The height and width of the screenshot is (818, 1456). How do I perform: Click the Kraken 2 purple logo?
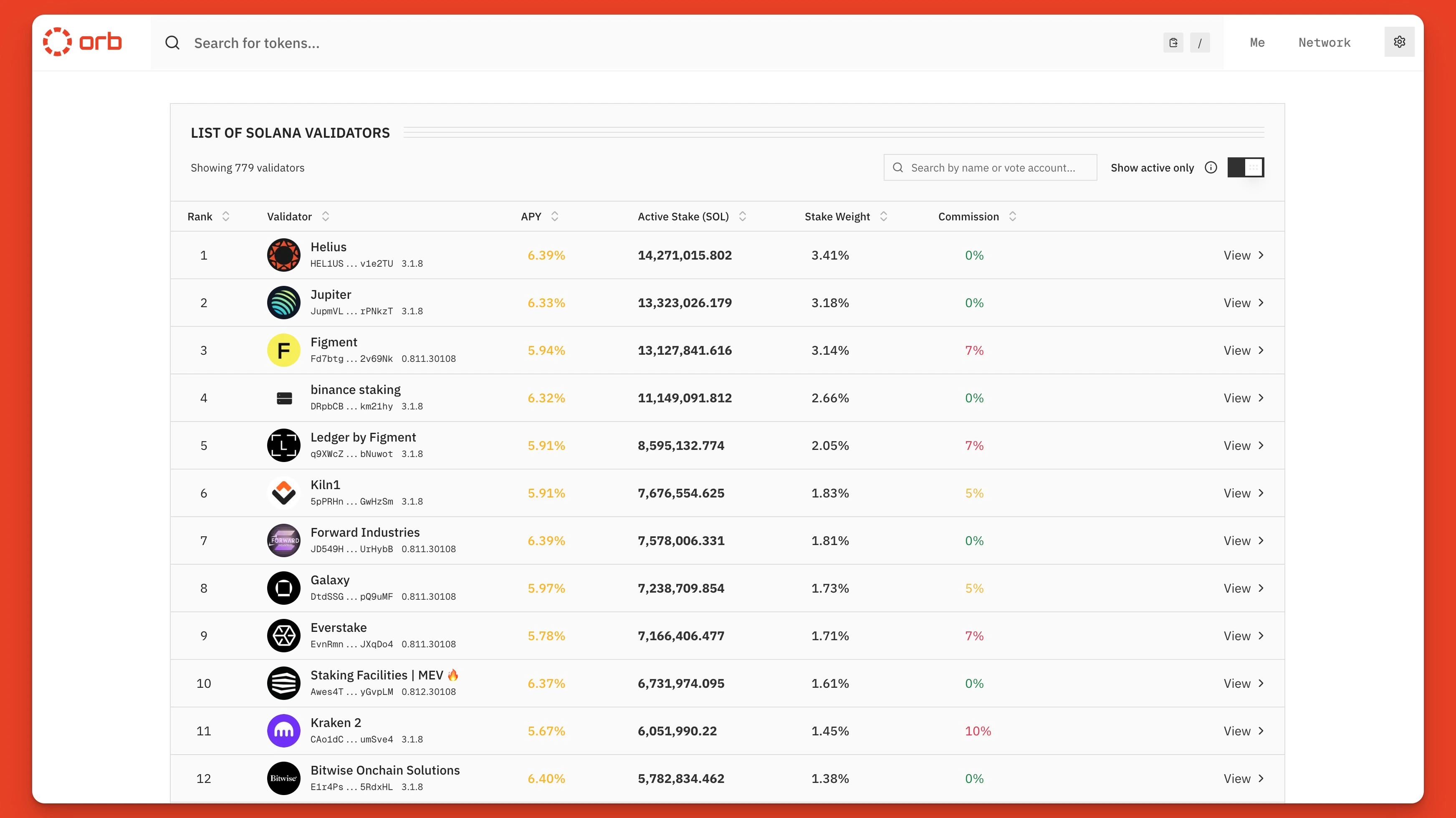click(283, 731)
